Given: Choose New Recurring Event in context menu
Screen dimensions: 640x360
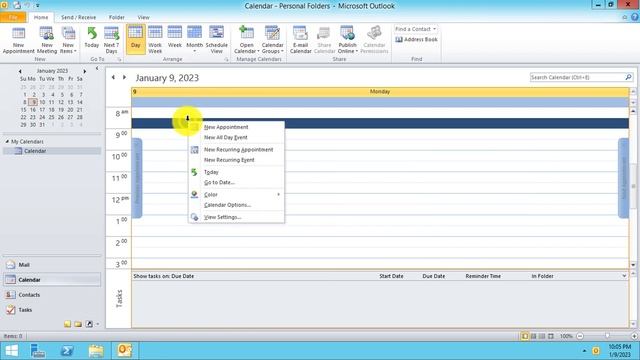Looking at the screenshot, I should tap(229, 160).
